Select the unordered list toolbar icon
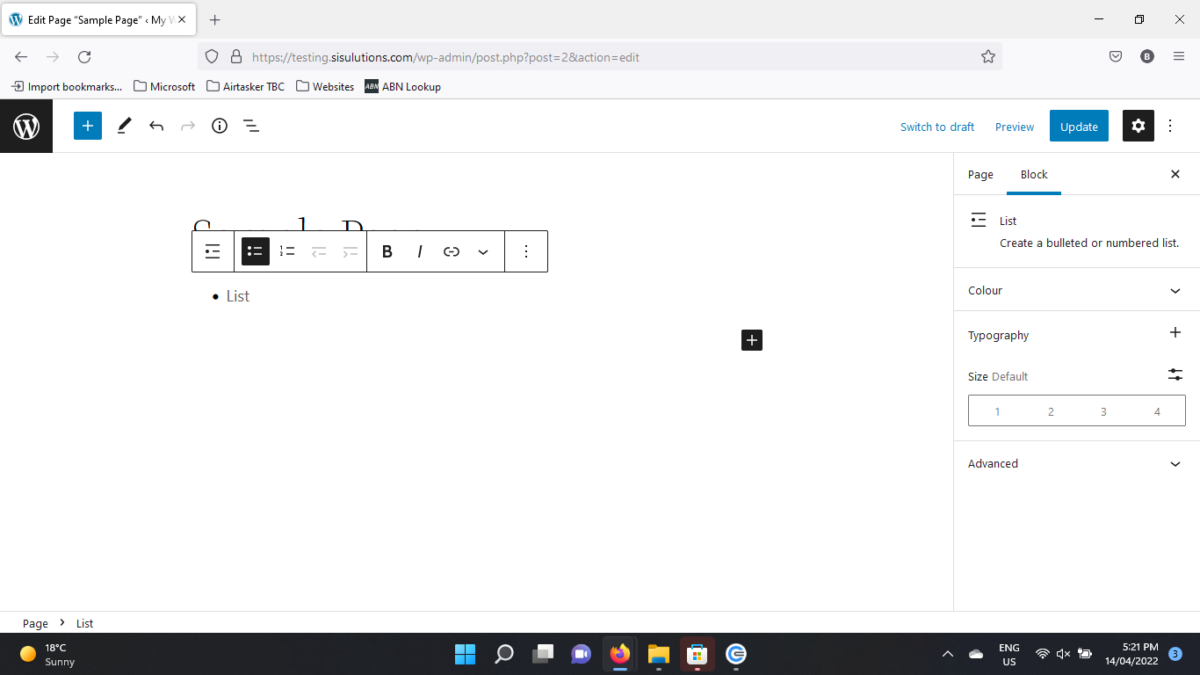This screenshot has width=1200, height=675. point(255,251)
